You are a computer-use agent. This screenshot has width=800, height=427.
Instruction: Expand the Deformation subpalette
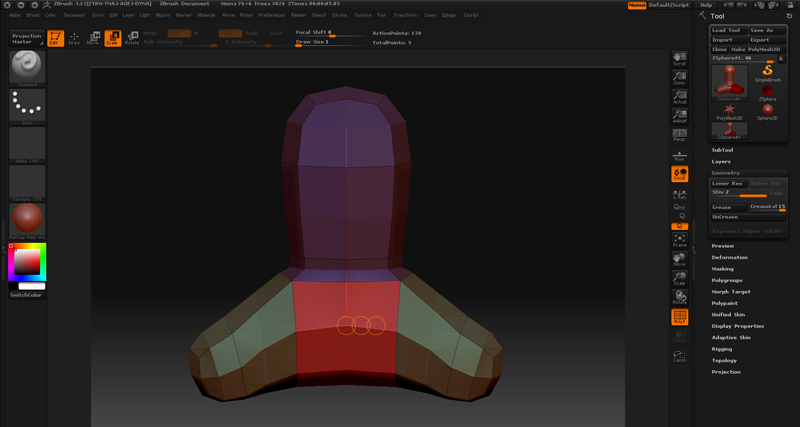(x=729, y=257)
